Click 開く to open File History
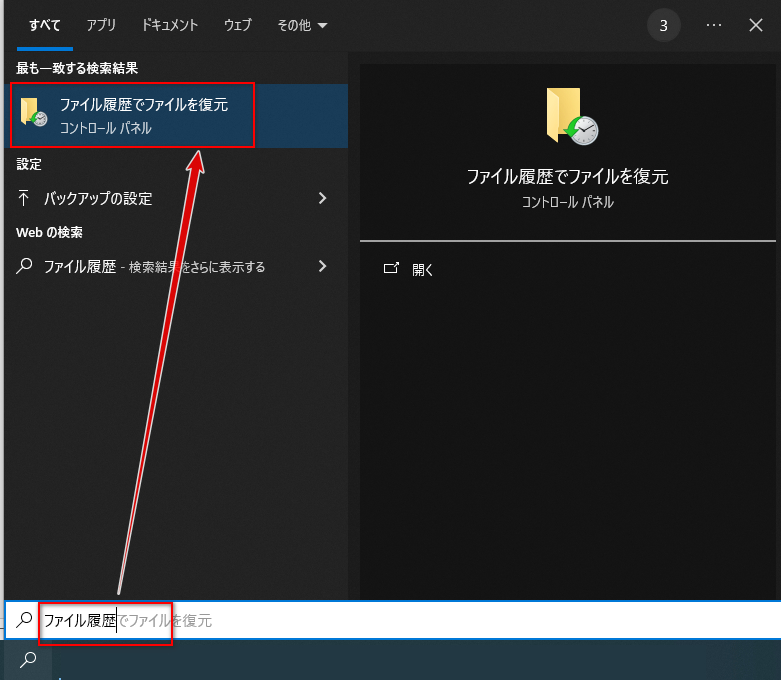This screenshot has width=781, height=680. point(422,269)
